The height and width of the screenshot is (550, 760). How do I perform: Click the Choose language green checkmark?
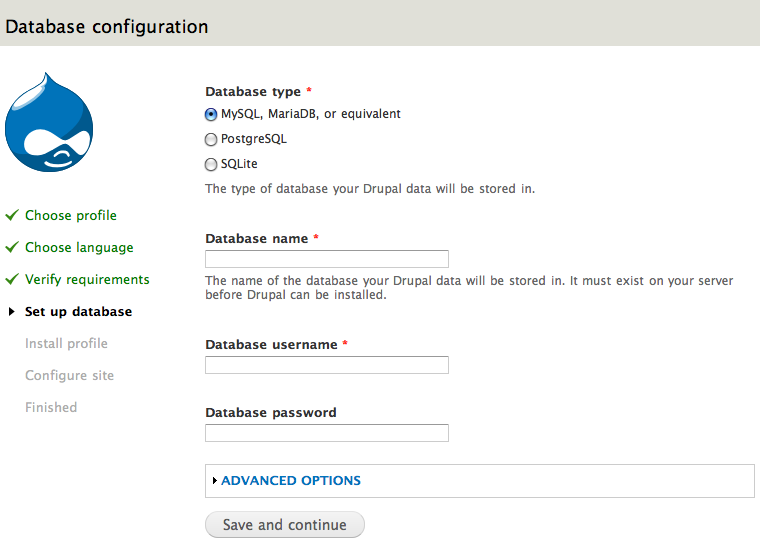[12, 247]
